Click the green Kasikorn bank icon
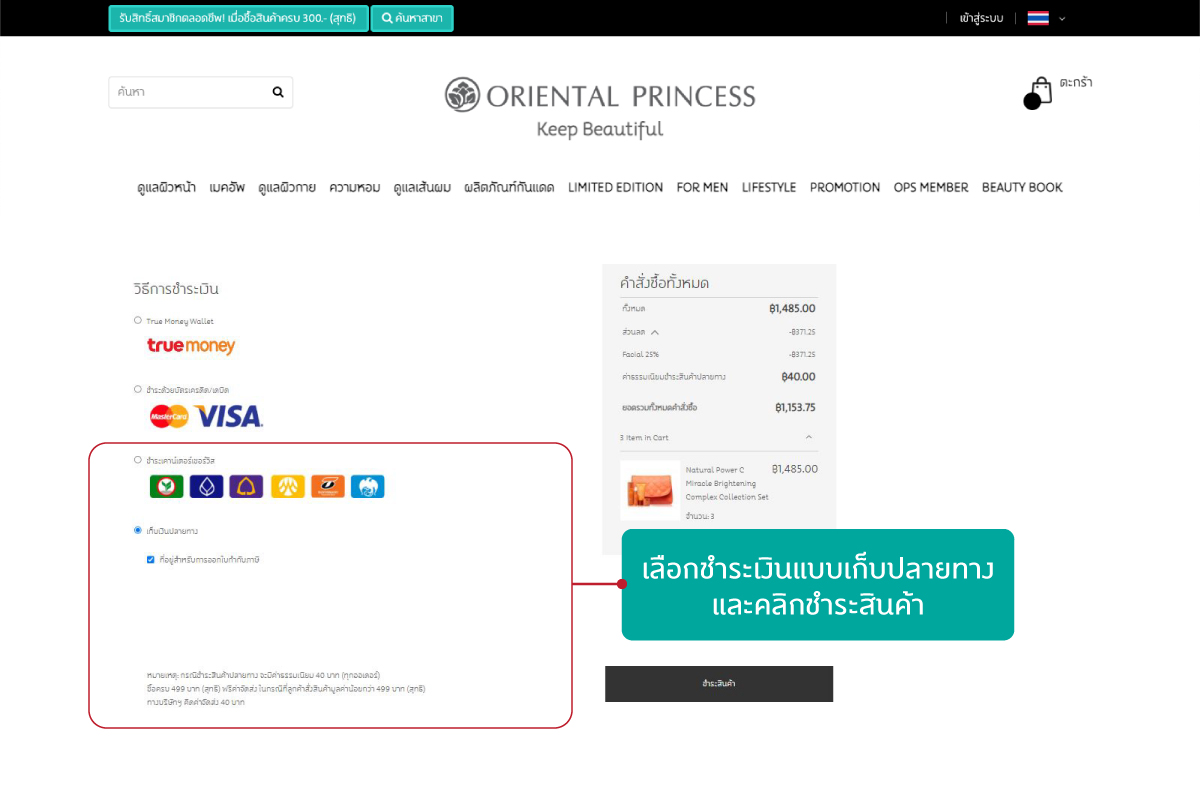 tap(166, 487)
